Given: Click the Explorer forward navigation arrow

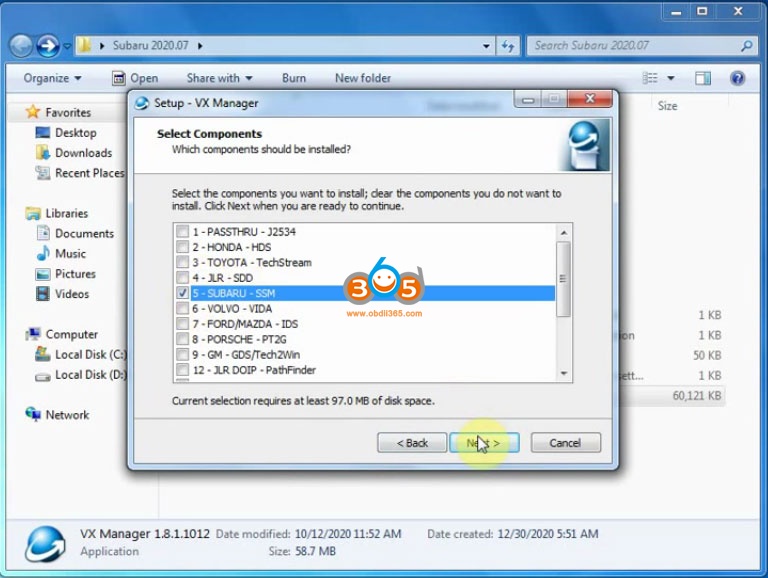Looking at the screenshot, I should 48,46.
